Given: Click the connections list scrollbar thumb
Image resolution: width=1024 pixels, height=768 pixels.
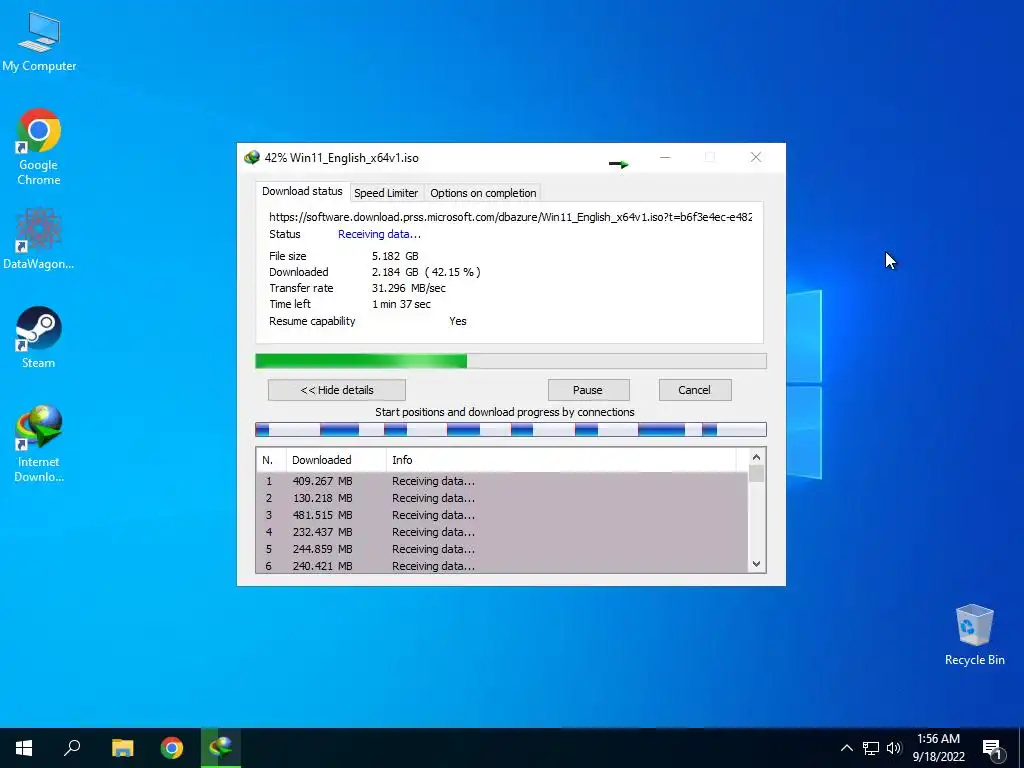Looking at the screenshot, I should [x=756, y=473].
